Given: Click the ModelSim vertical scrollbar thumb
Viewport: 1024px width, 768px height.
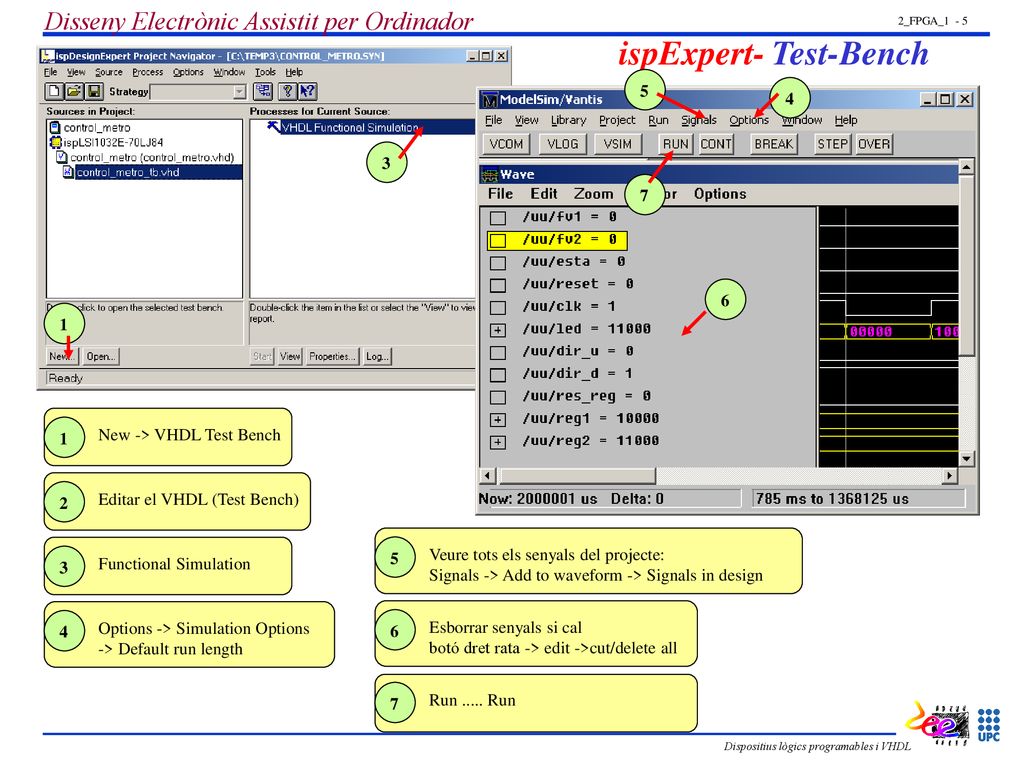Looking at the screenshot, I should (967, 265).
